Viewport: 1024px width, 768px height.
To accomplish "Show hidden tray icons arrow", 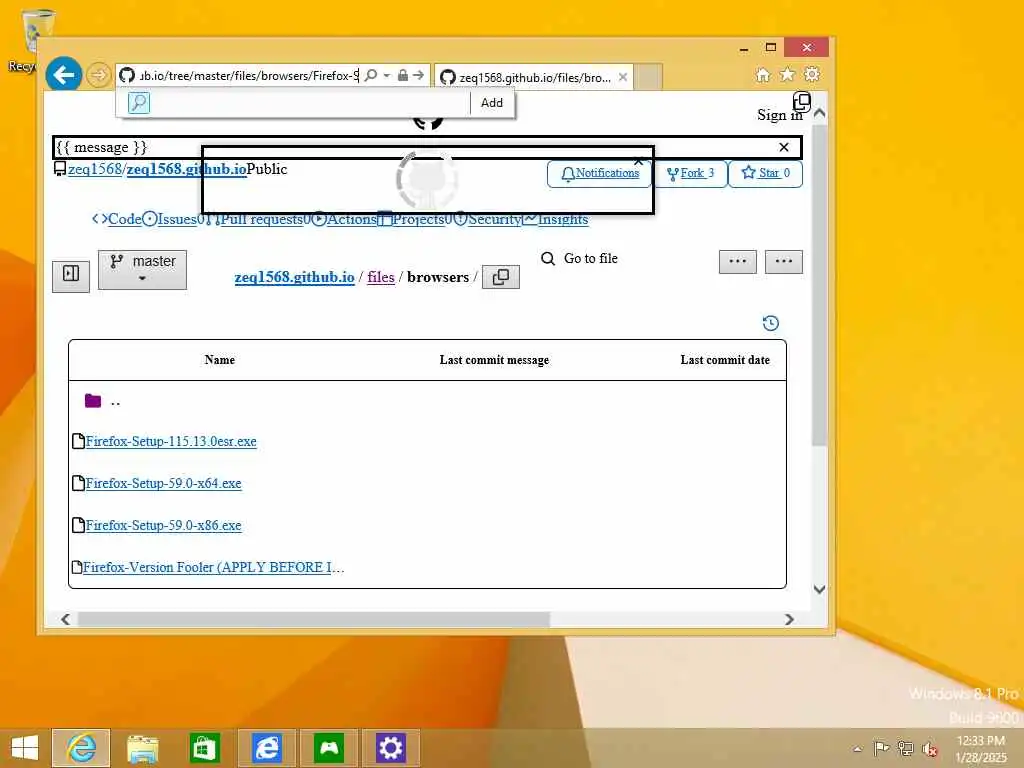I will tap(857, 749).
